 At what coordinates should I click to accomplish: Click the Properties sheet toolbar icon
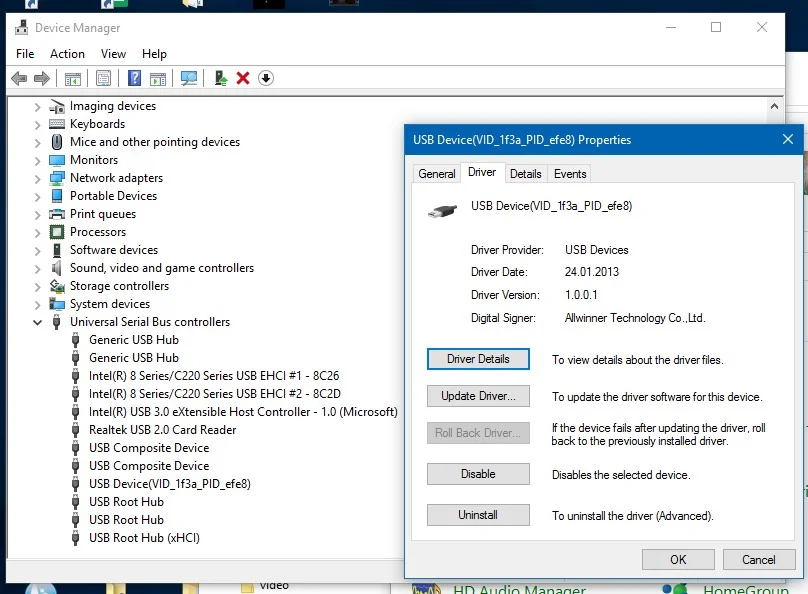point(104,78)
